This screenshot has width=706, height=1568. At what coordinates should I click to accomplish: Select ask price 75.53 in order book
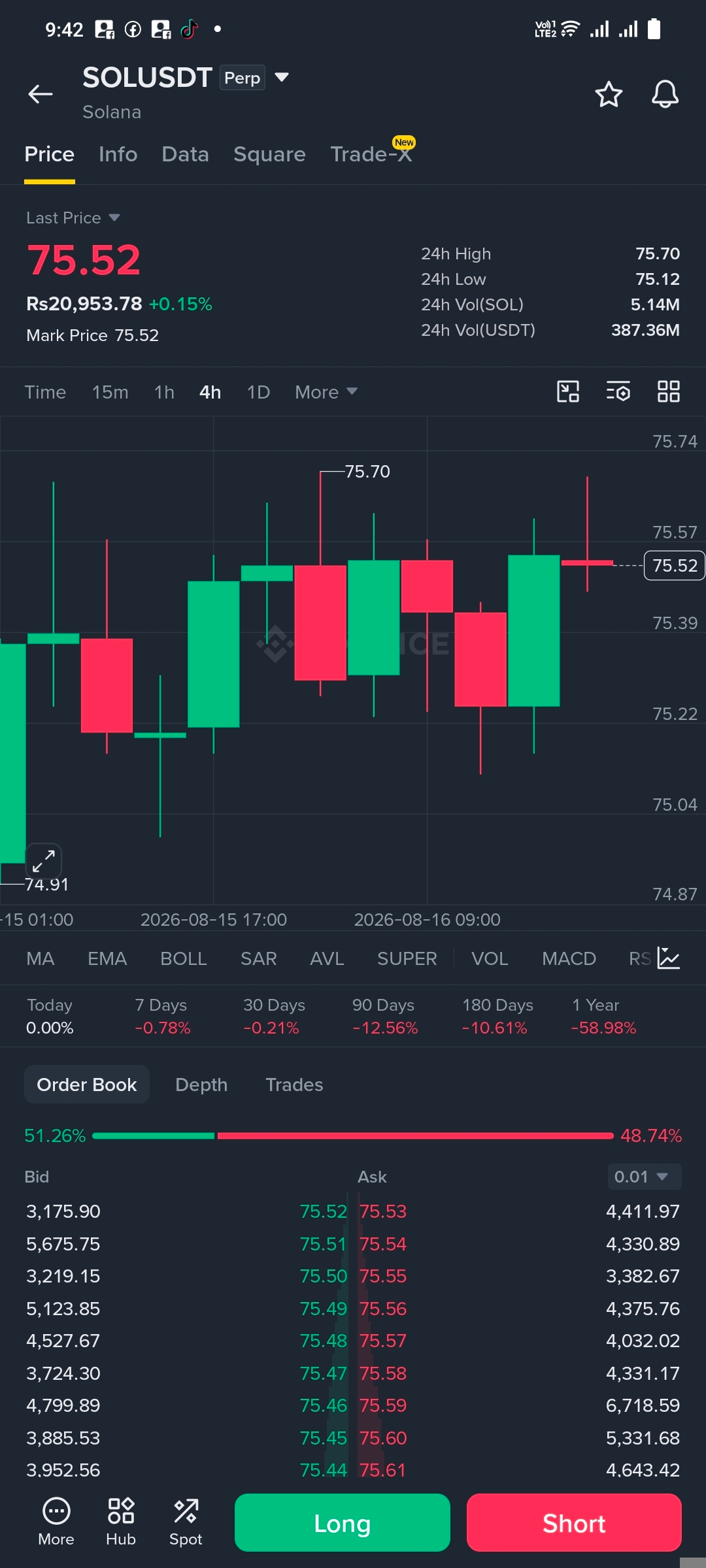(x=383, y=1211)
